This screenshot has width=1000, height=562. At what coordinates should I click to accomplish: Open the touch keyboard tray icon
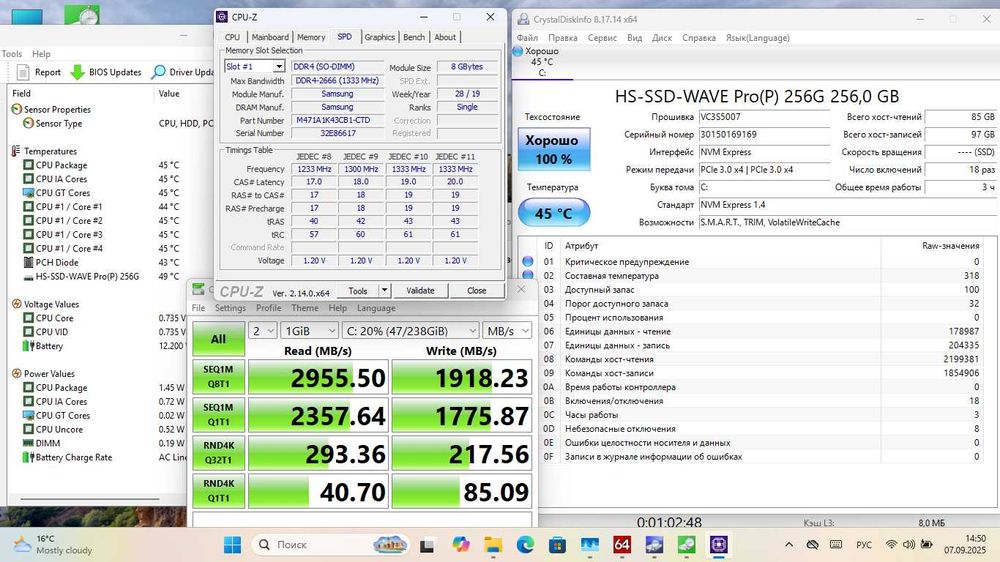[836, 545]
